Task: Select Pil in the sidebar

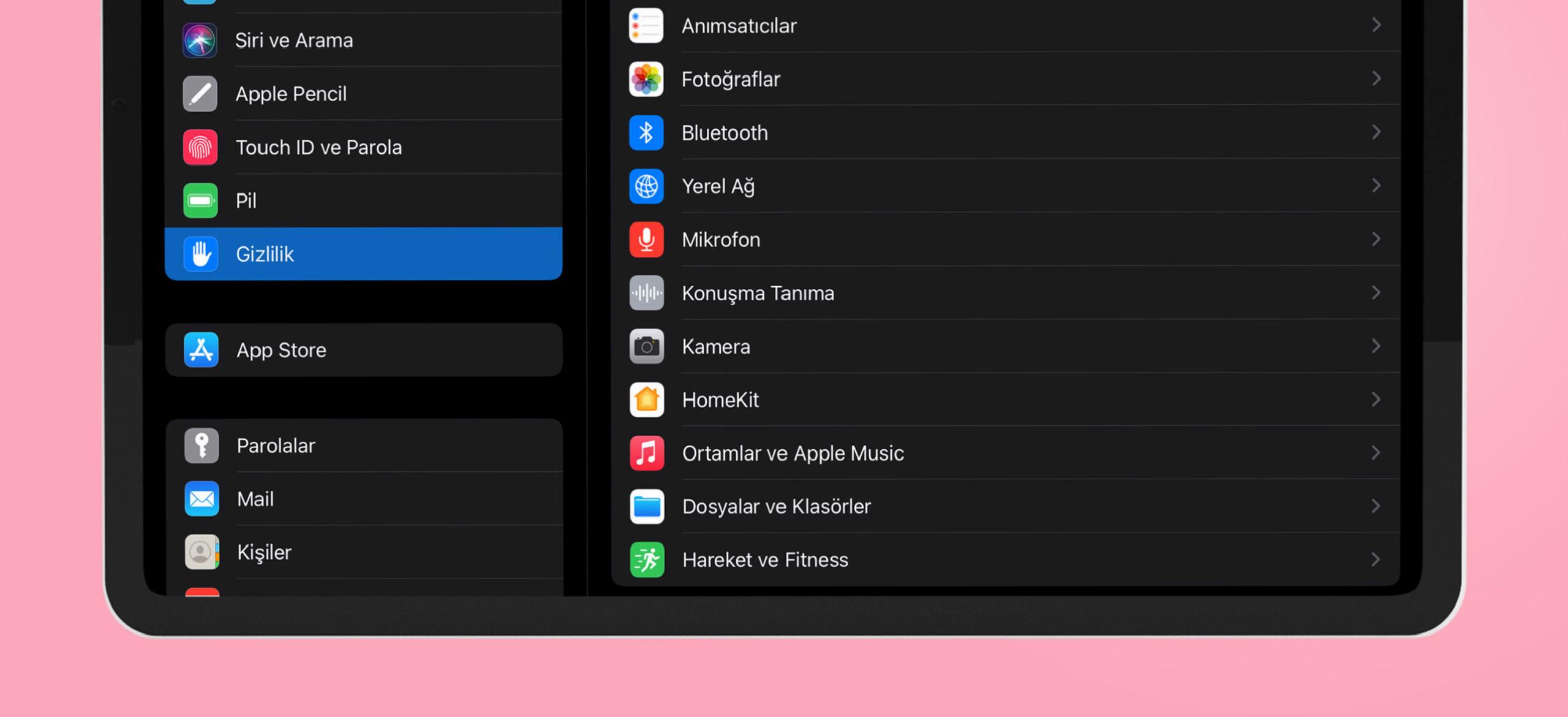Action: point(364,200)
